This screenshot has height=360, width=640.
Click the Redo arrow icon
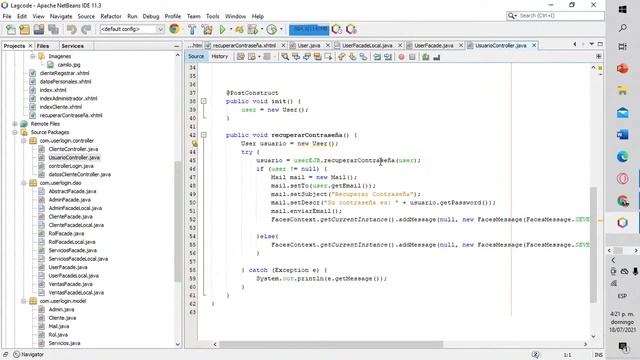pyautogui.click(x=86, y=29)
